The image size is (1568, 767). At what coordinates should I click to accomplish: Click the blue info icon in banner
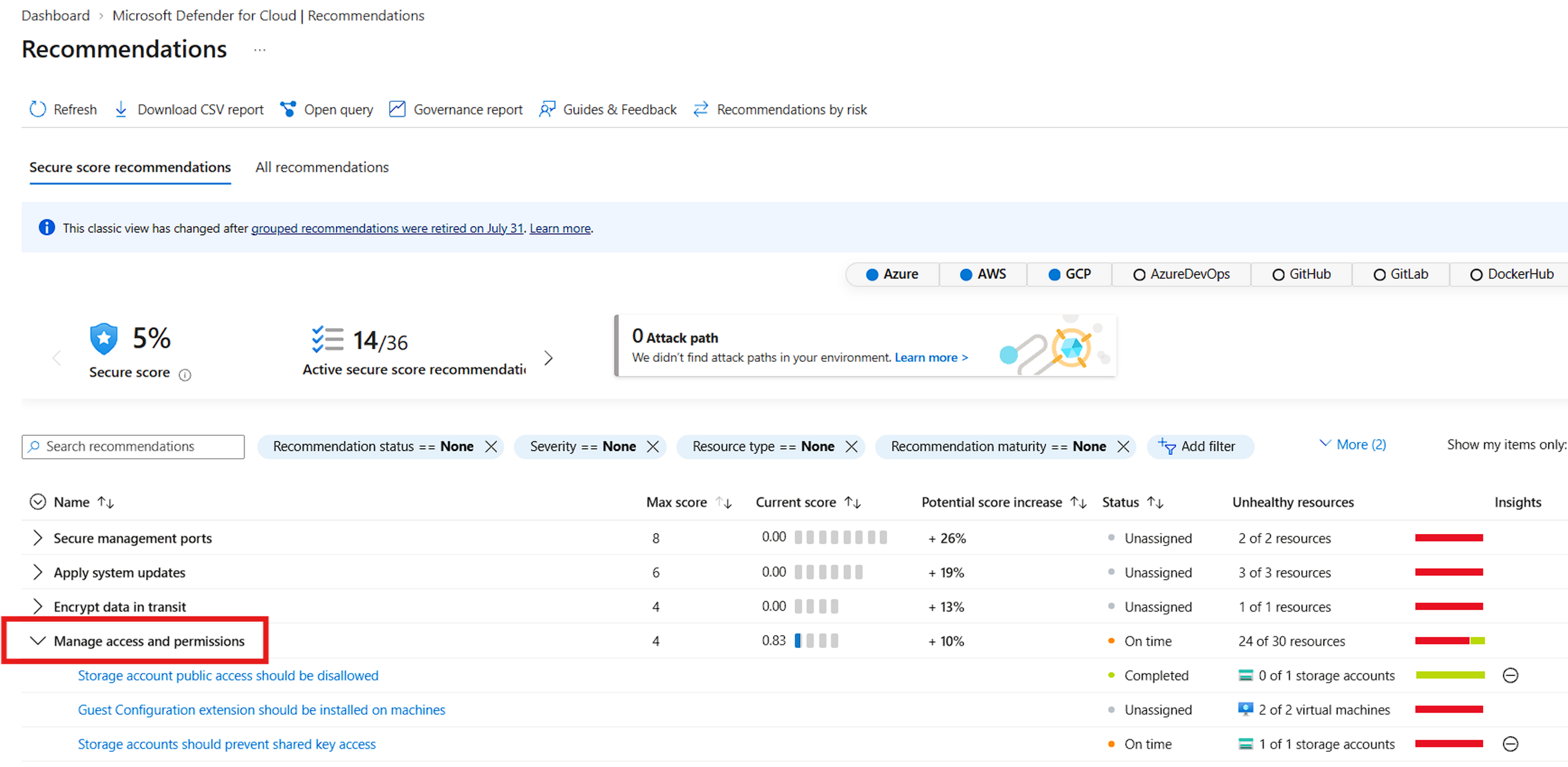pos(46,228)
